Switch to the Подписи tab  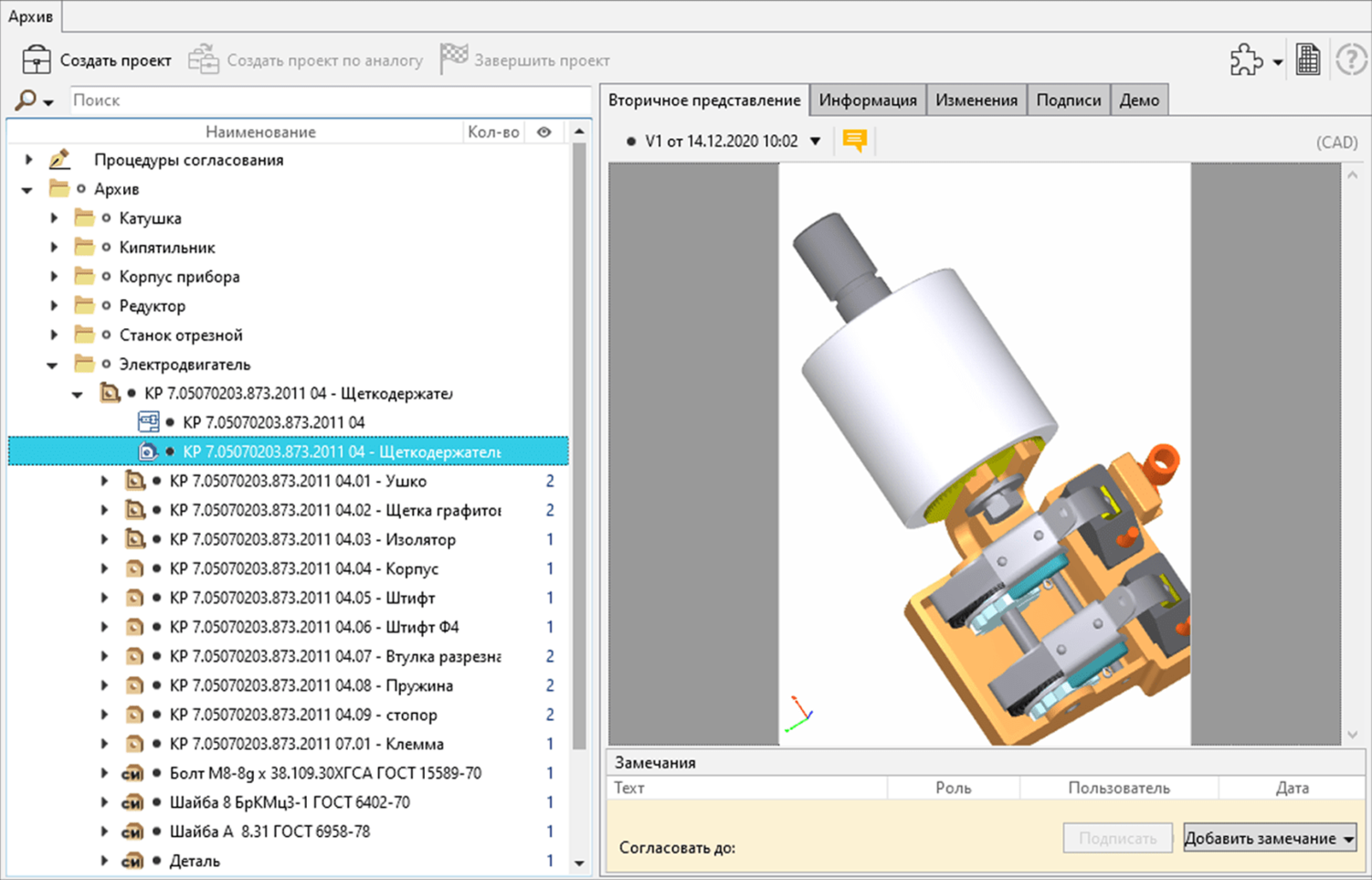pyautogui.click(x=1068, y=101)
